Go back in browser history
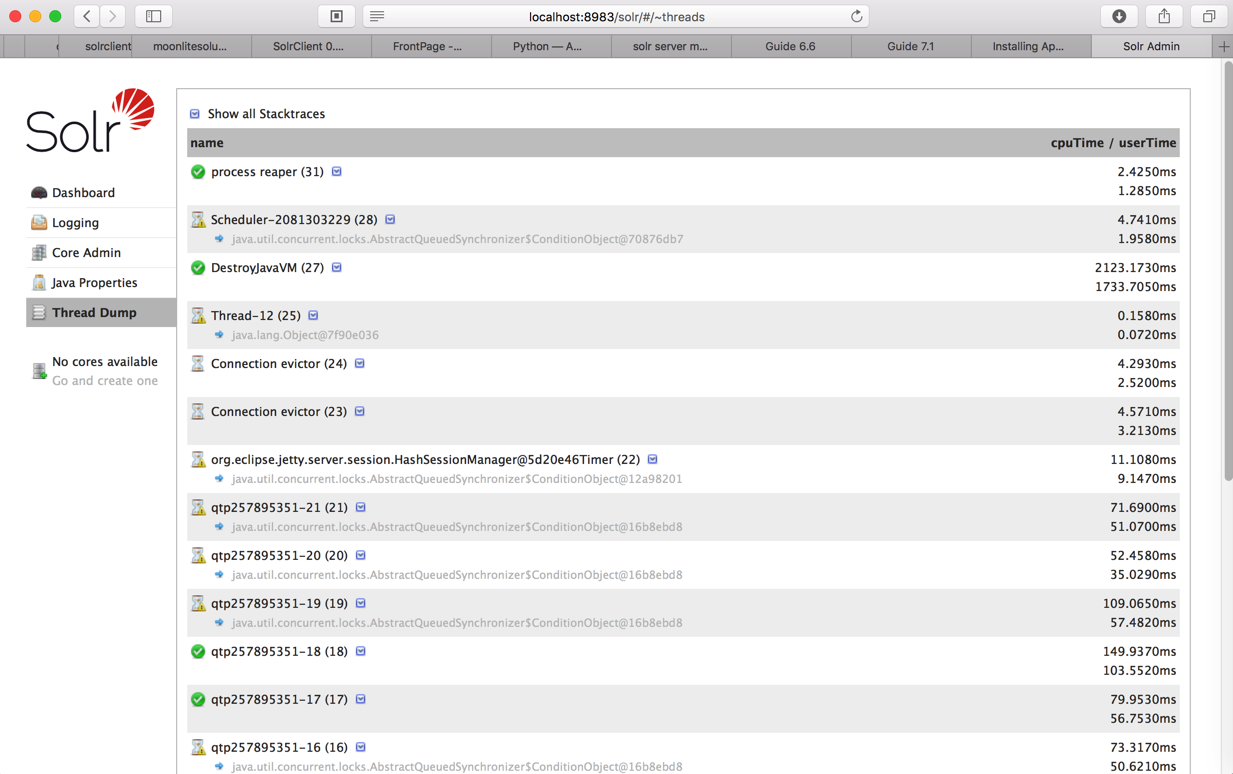Screen dimensions: 1233x774 [87, 16]
